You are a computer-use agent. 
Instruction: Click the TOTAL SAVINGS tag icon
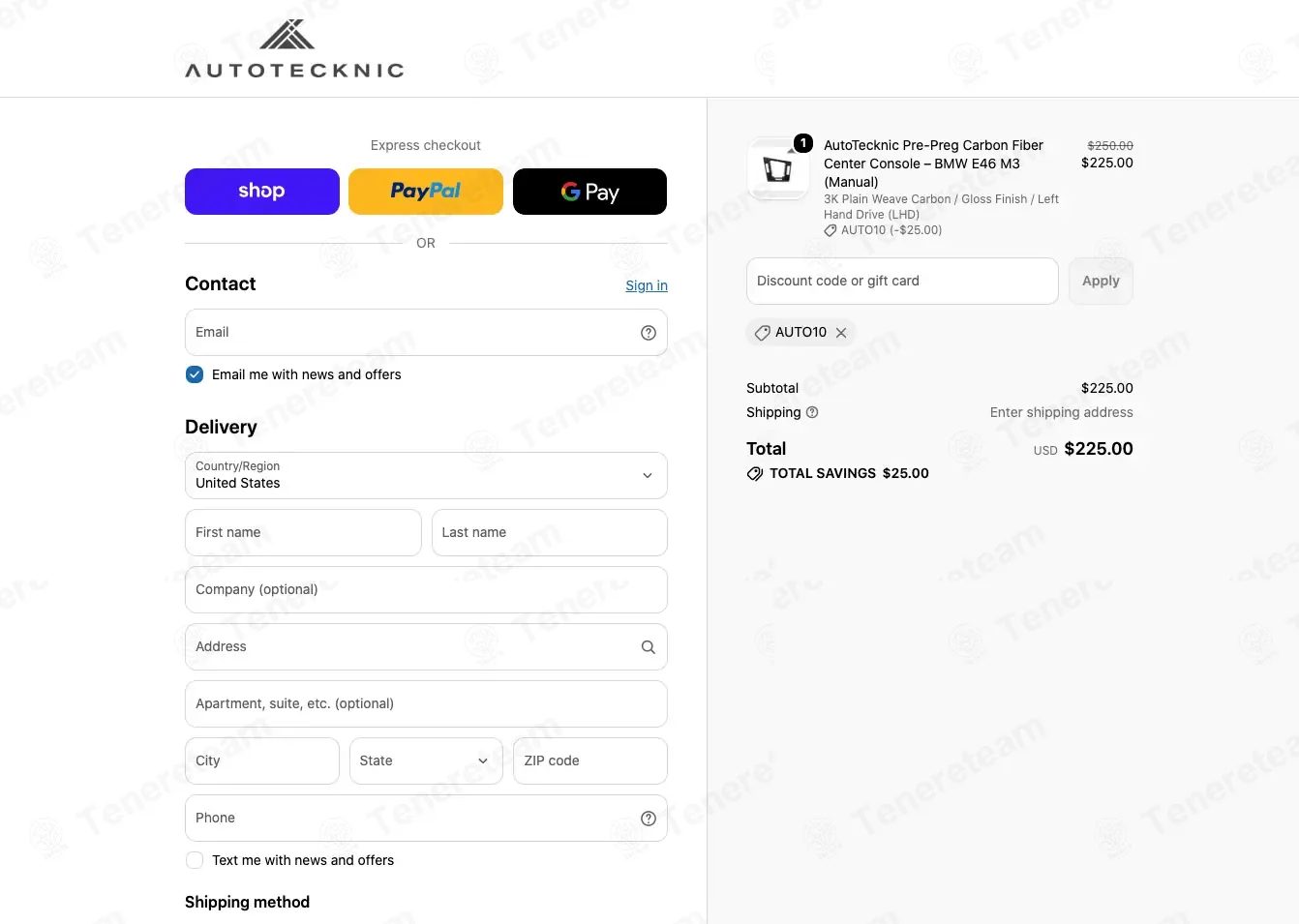pos(755,474)
